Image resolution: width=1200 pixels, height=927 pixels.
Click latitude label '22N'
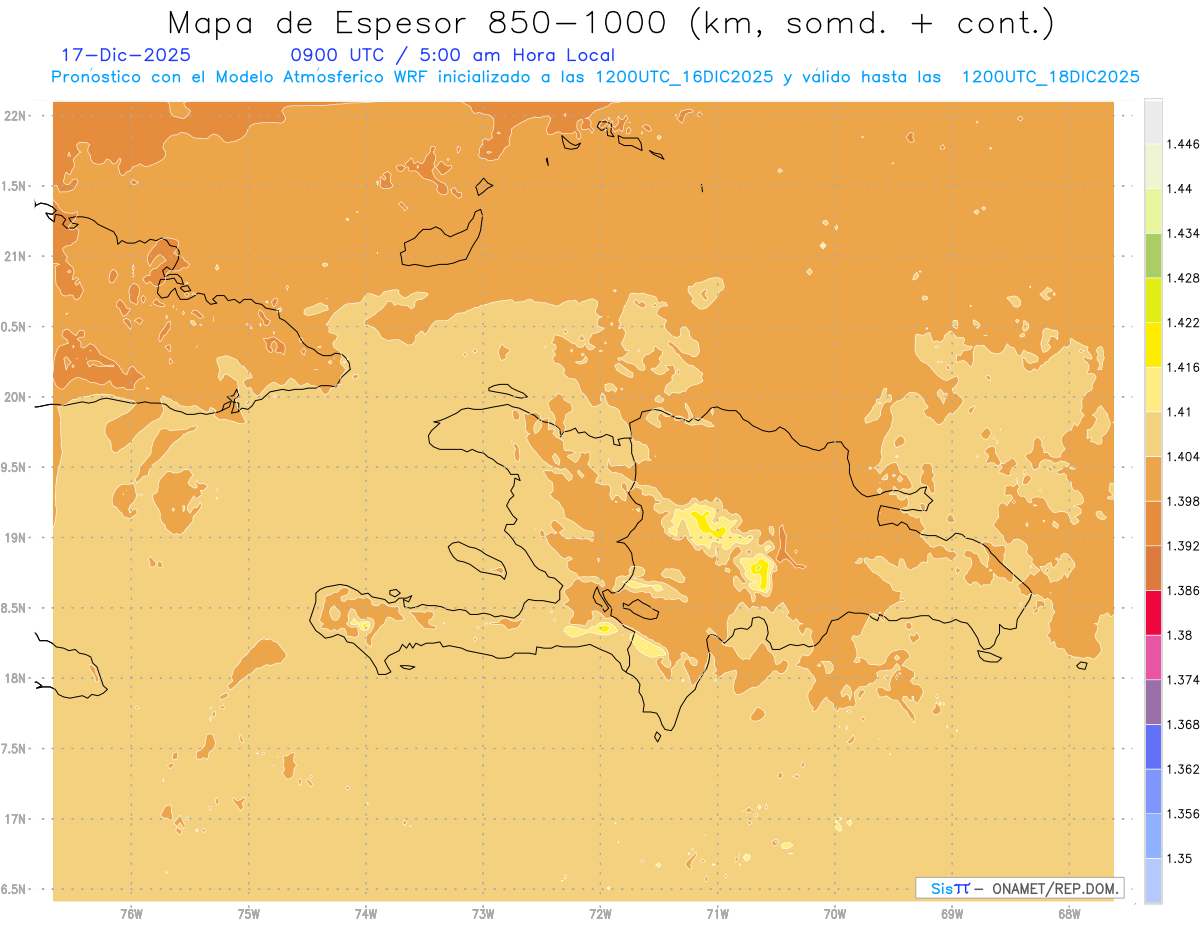pyautogui.click(x=17, y=116)
